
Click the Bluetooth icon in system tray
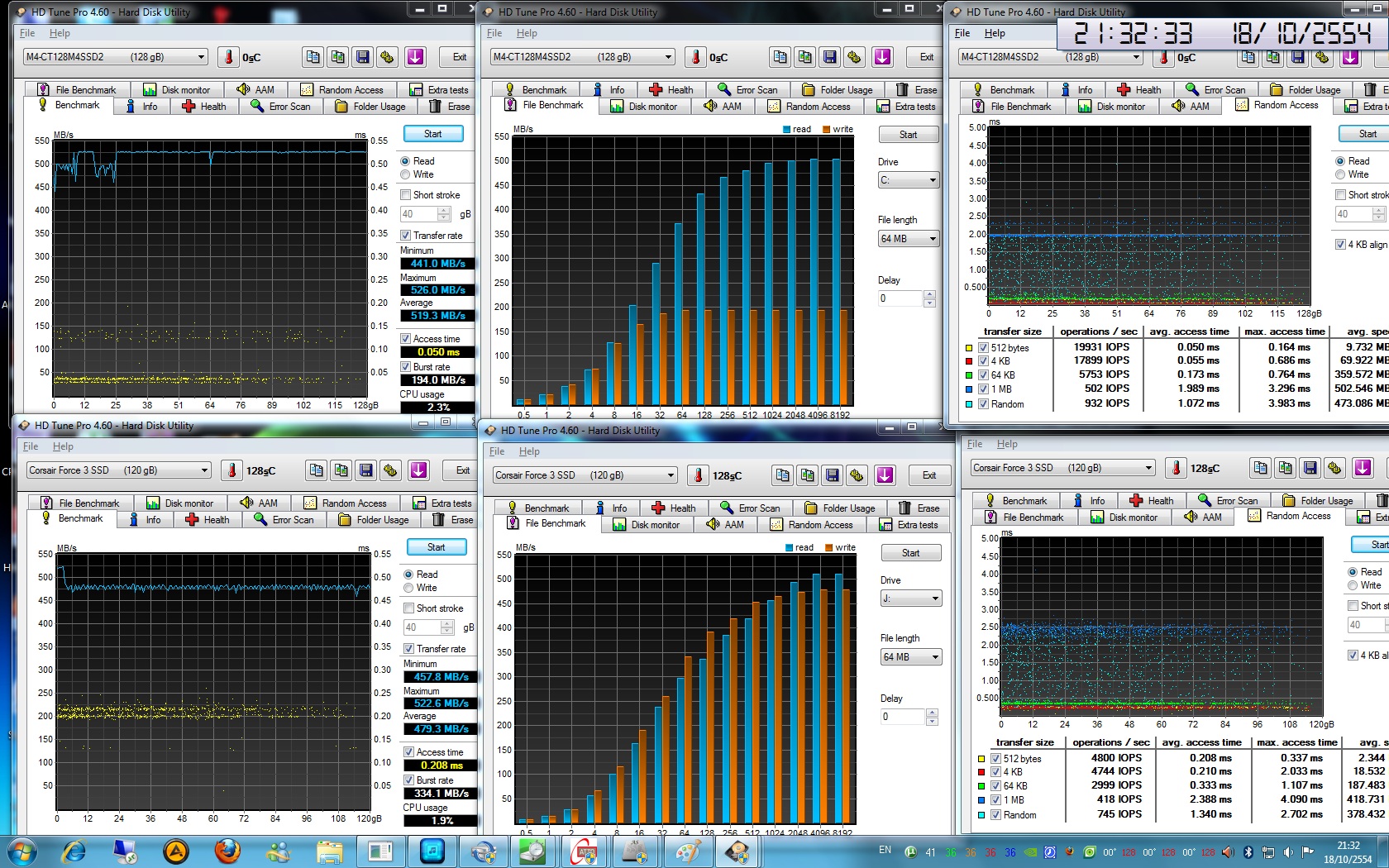click(x=1248, y=852)
